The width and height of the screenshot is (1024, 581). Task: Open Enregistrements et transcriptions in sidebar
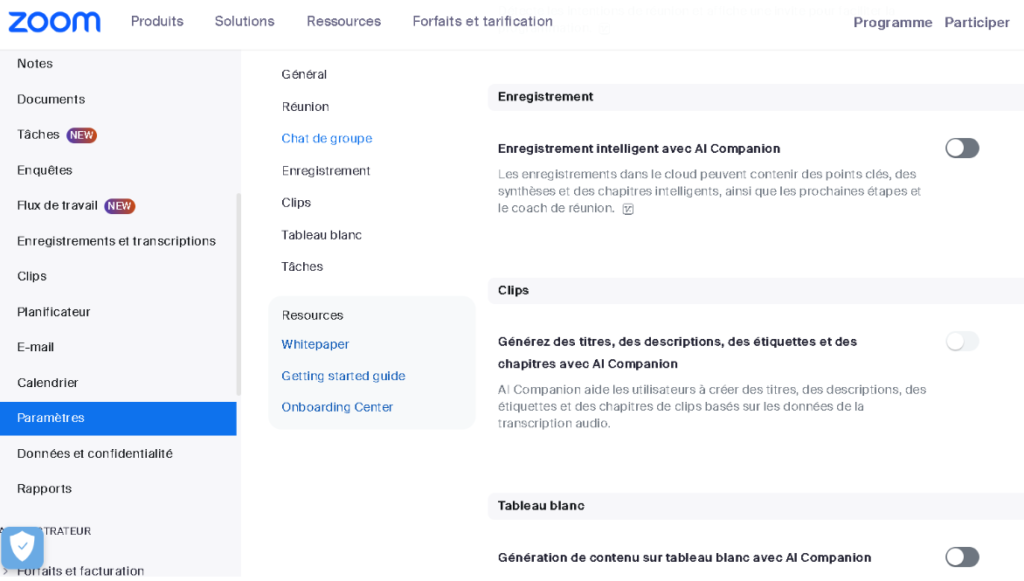pos(116,241)
